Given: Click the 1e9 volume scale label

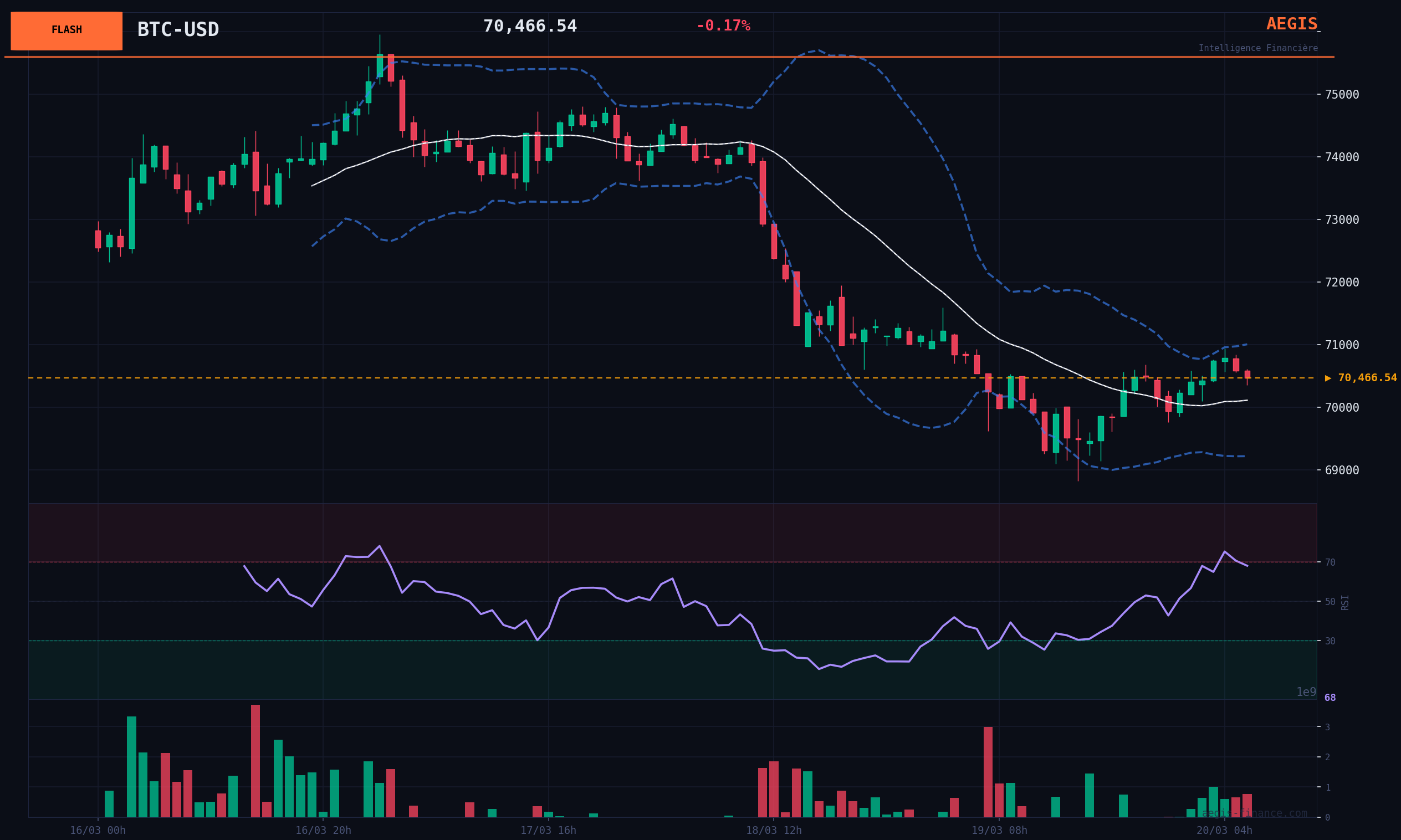Looking at the screenshot, I should tap(1306, 692).
